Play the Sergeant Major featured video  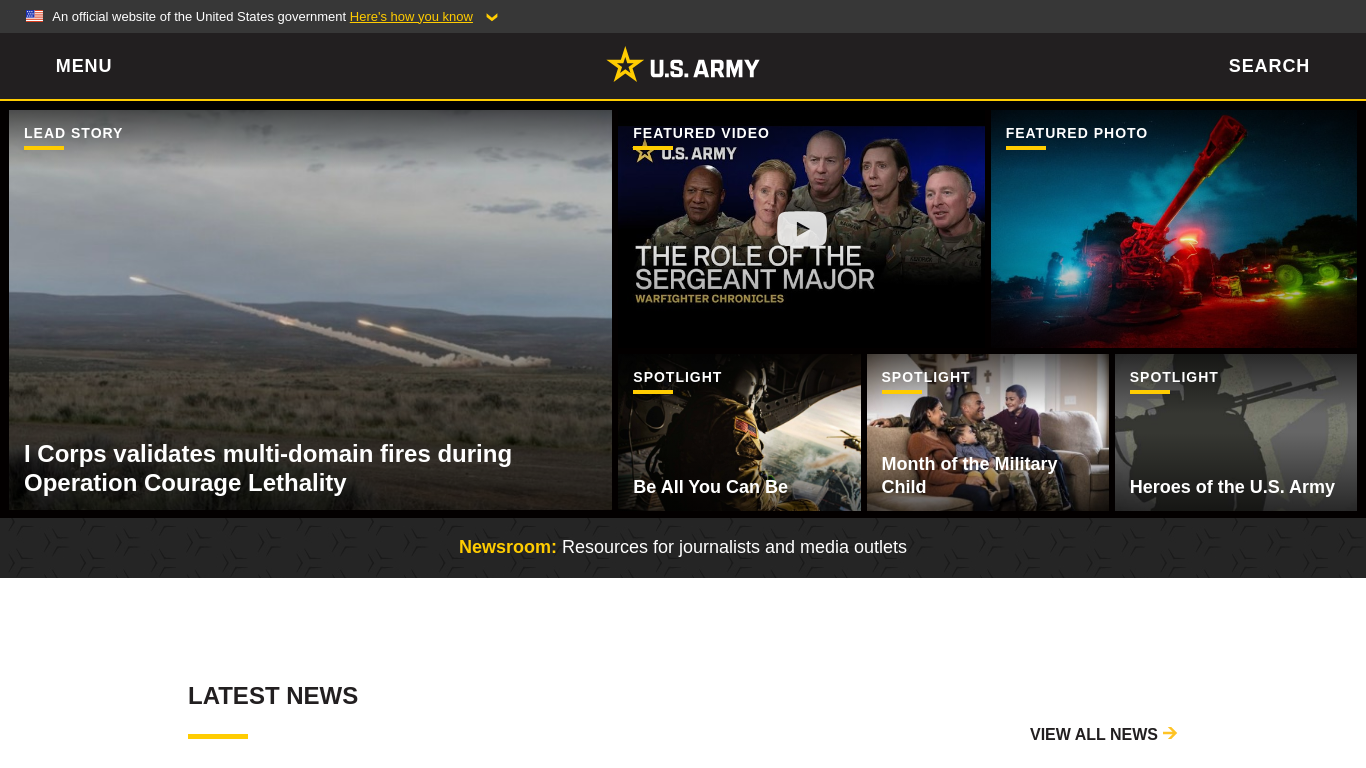click(802, 229)
